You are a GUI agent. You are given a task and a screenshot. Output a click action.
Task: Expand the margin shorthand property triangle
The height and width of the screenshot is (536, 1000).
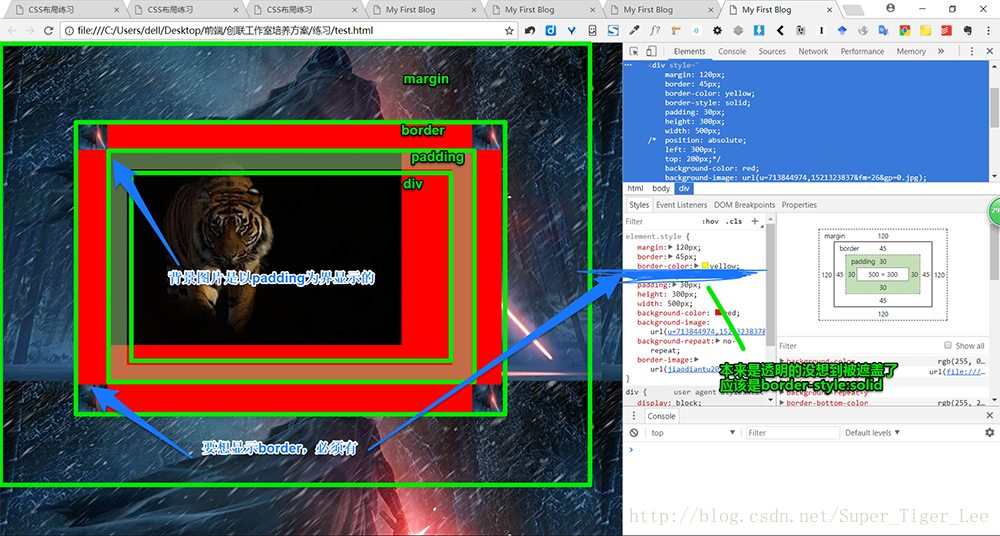670,247
